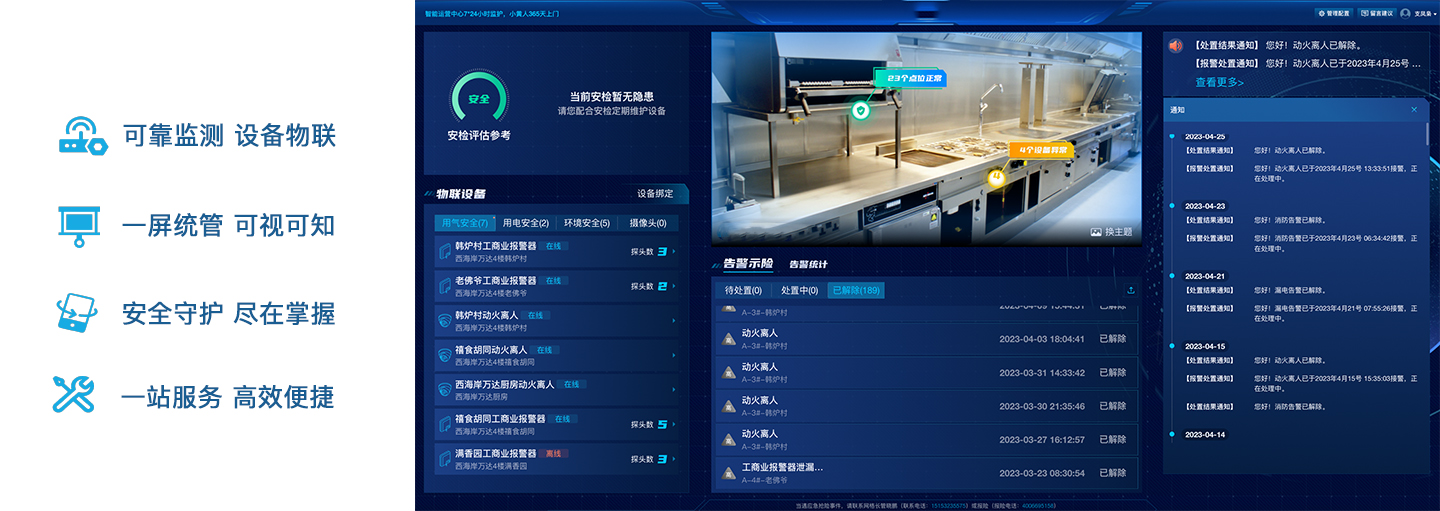The height and width of the screenshot is (511, 1440).
Task: Switch to the 用电安全(2) tab
Action: (x=525, y=223)
